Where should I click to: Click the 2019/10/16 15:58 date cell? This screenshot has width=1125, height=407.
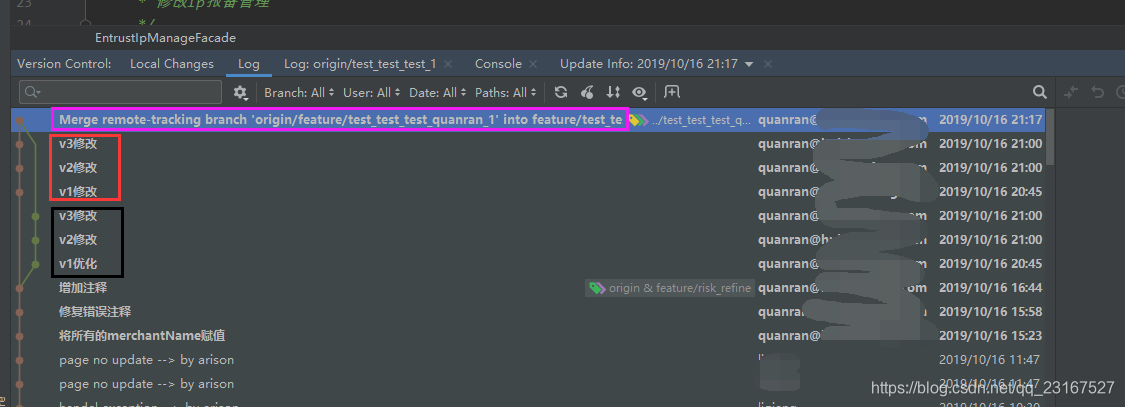[x=990, y=312]
